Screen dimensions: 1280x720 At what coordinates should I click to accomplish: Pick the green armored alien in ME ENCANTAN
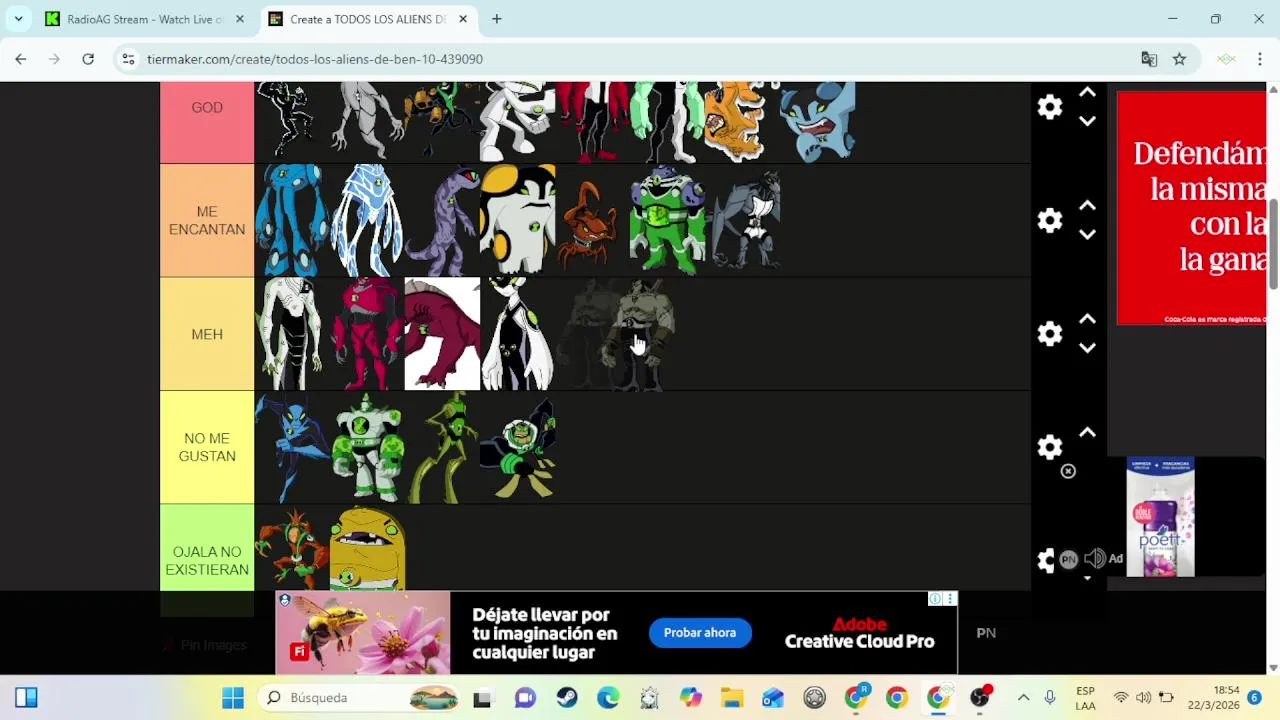pos(667,220)
